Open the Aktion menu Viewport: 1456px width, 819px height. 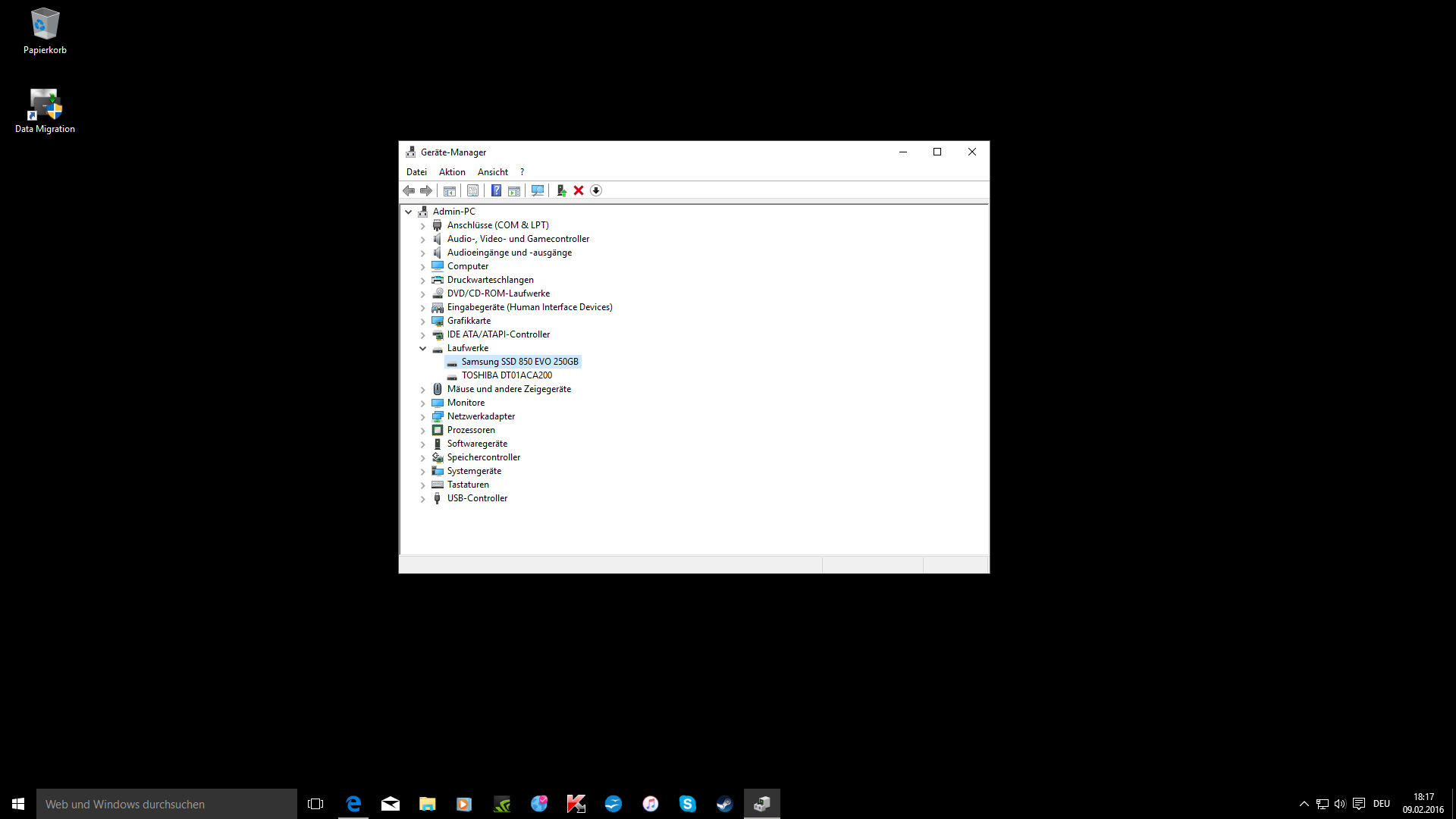[452, 172]
